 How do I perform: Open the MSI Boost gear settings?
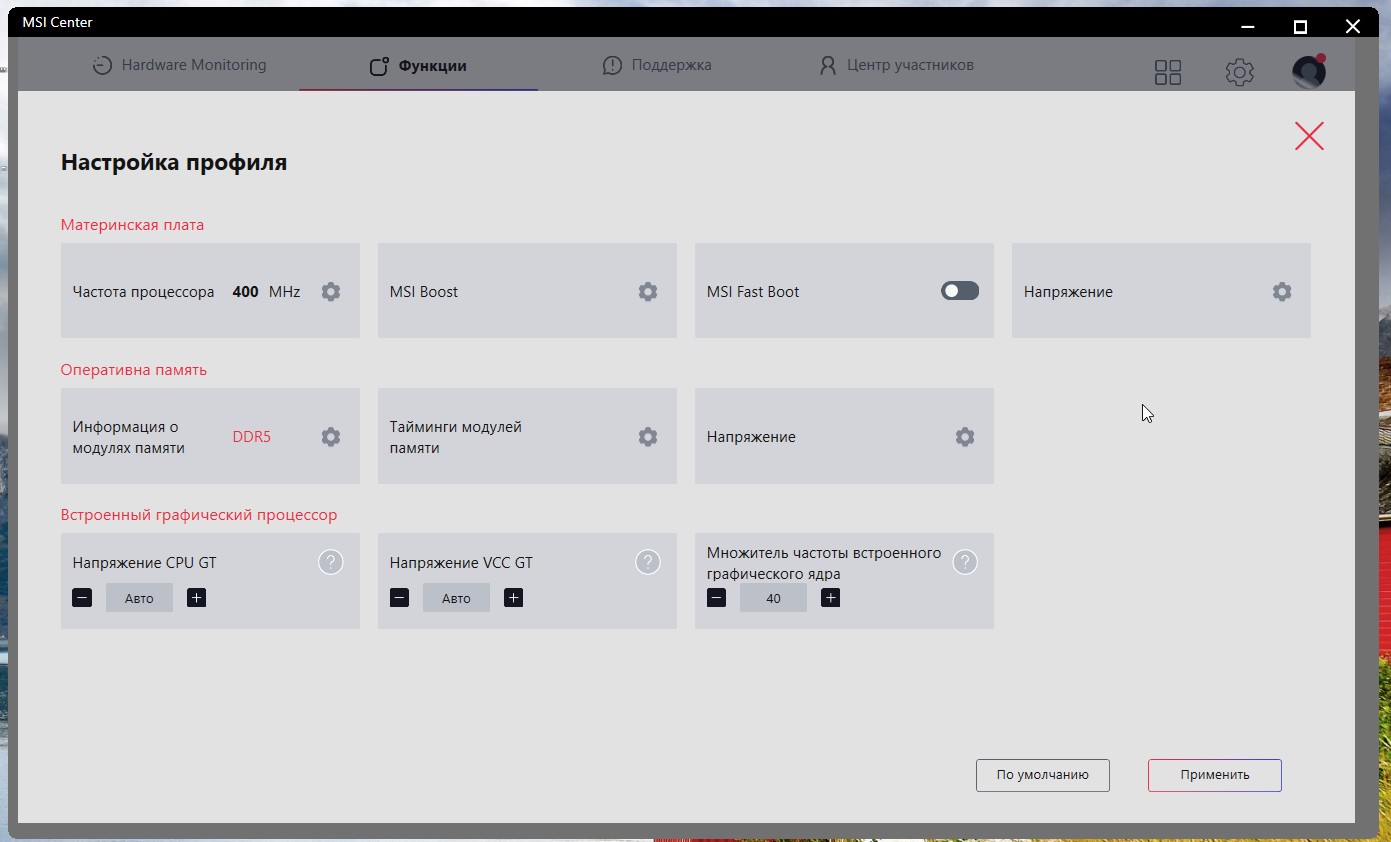[648, 292]
